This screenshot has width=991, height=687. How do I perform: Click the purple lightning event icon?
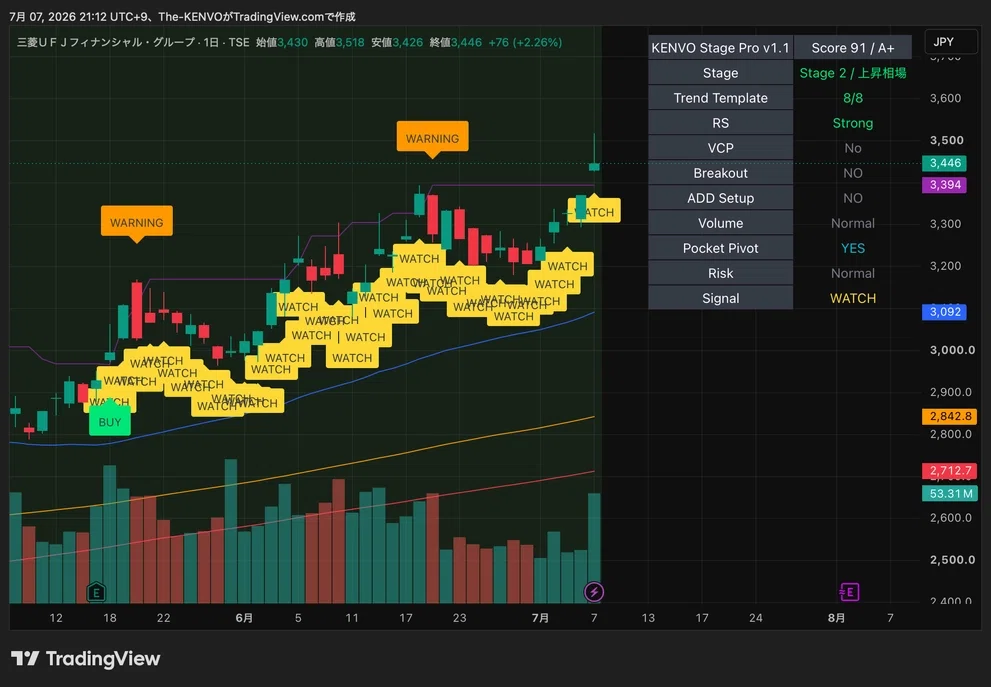click(593, 592)
